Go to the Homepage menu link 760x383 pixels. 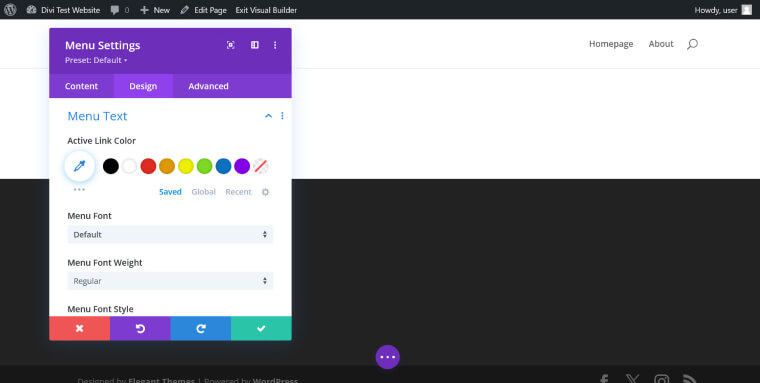pos(611,44)
